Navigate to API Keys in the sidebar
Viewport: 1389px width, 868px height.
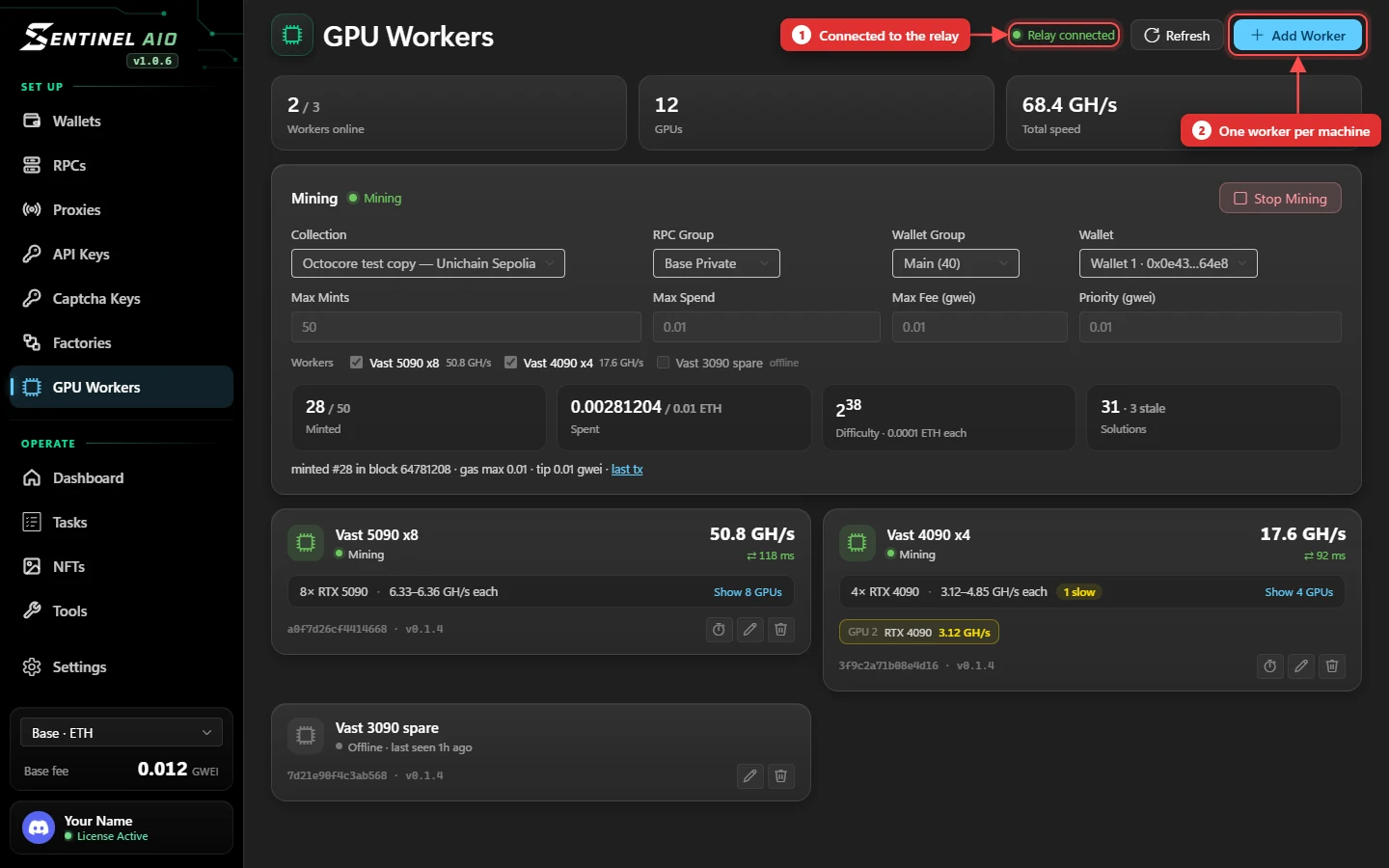click(x=122, y=255)
